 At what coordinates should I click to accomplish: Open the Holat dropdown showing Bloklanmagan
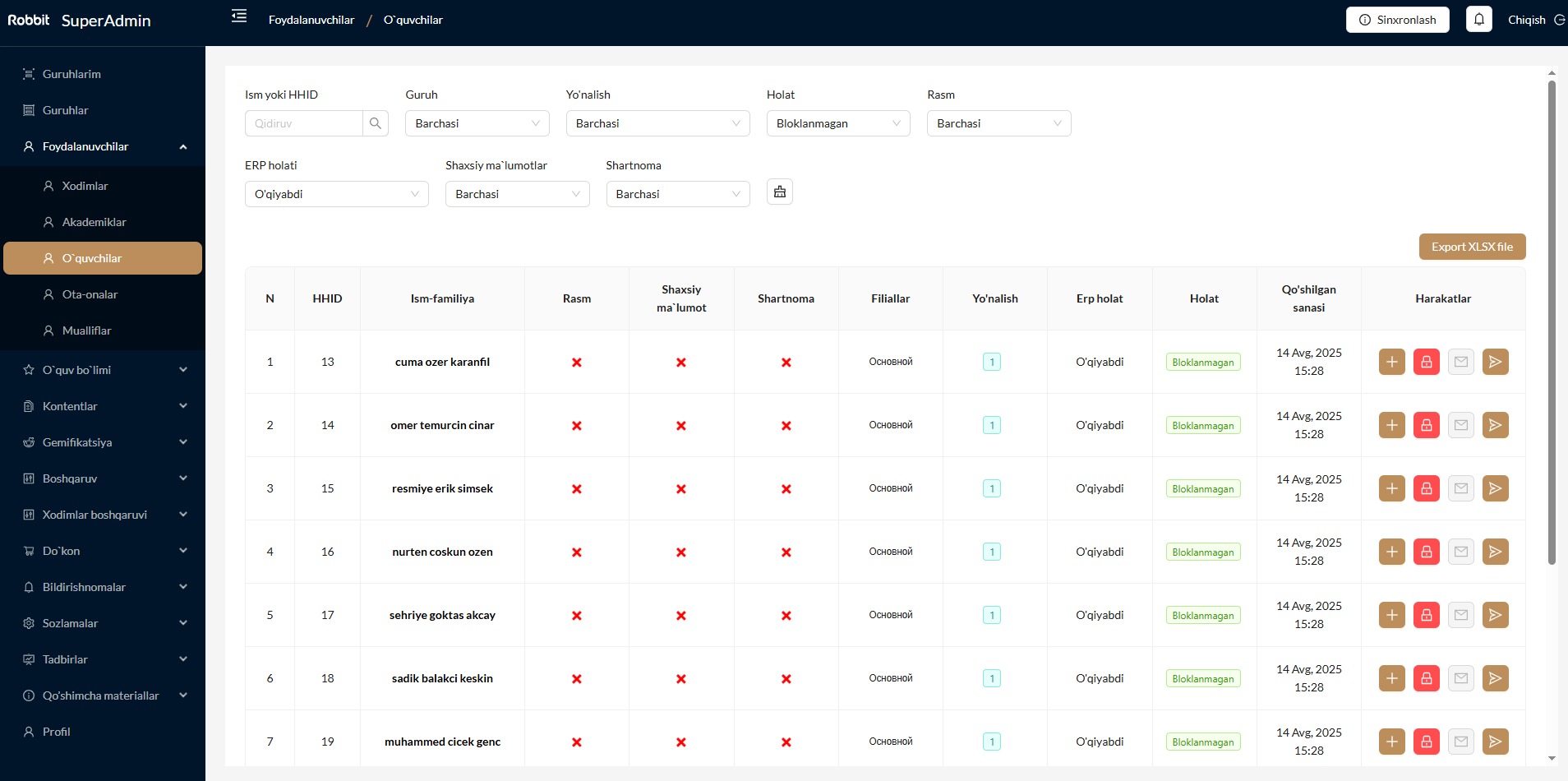[837, 123]
